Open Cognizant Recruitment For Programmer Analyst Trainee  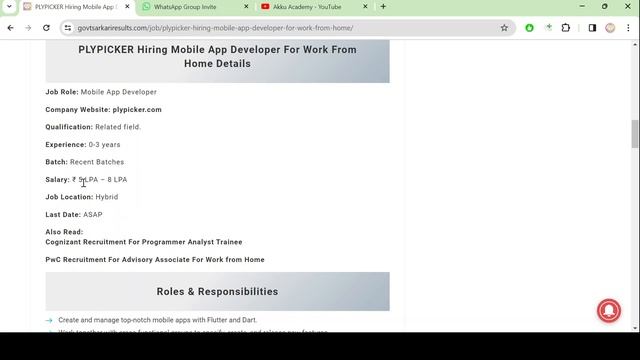click(x=144, y=242)
